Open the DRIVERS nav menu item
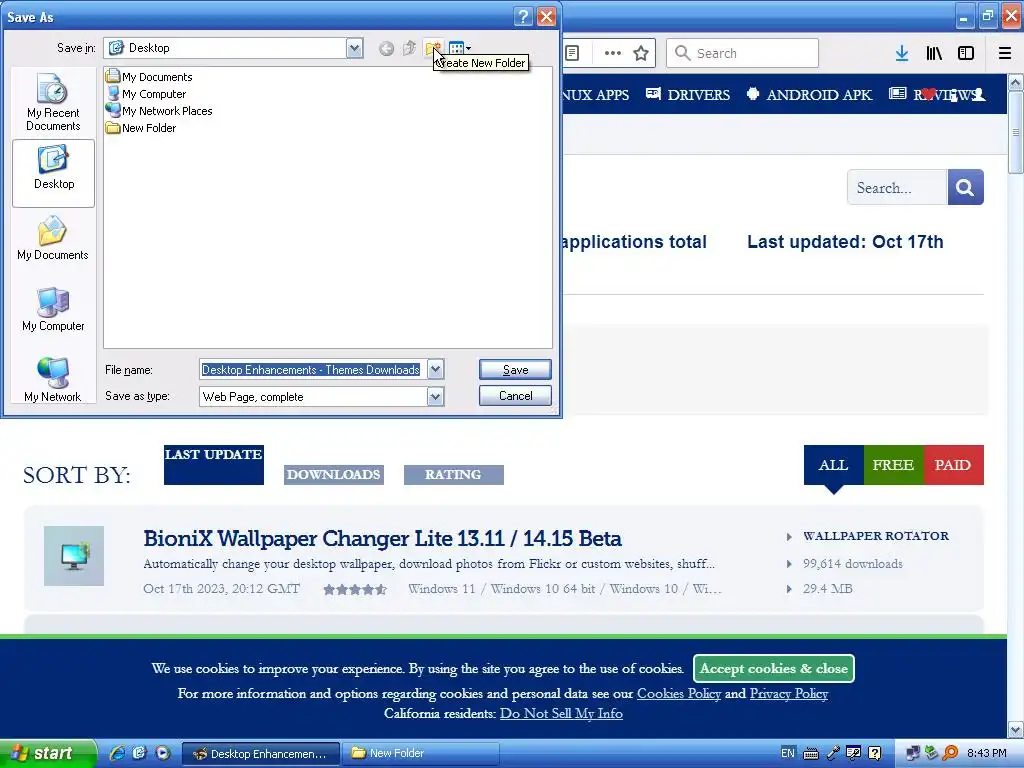 point(688,95)
